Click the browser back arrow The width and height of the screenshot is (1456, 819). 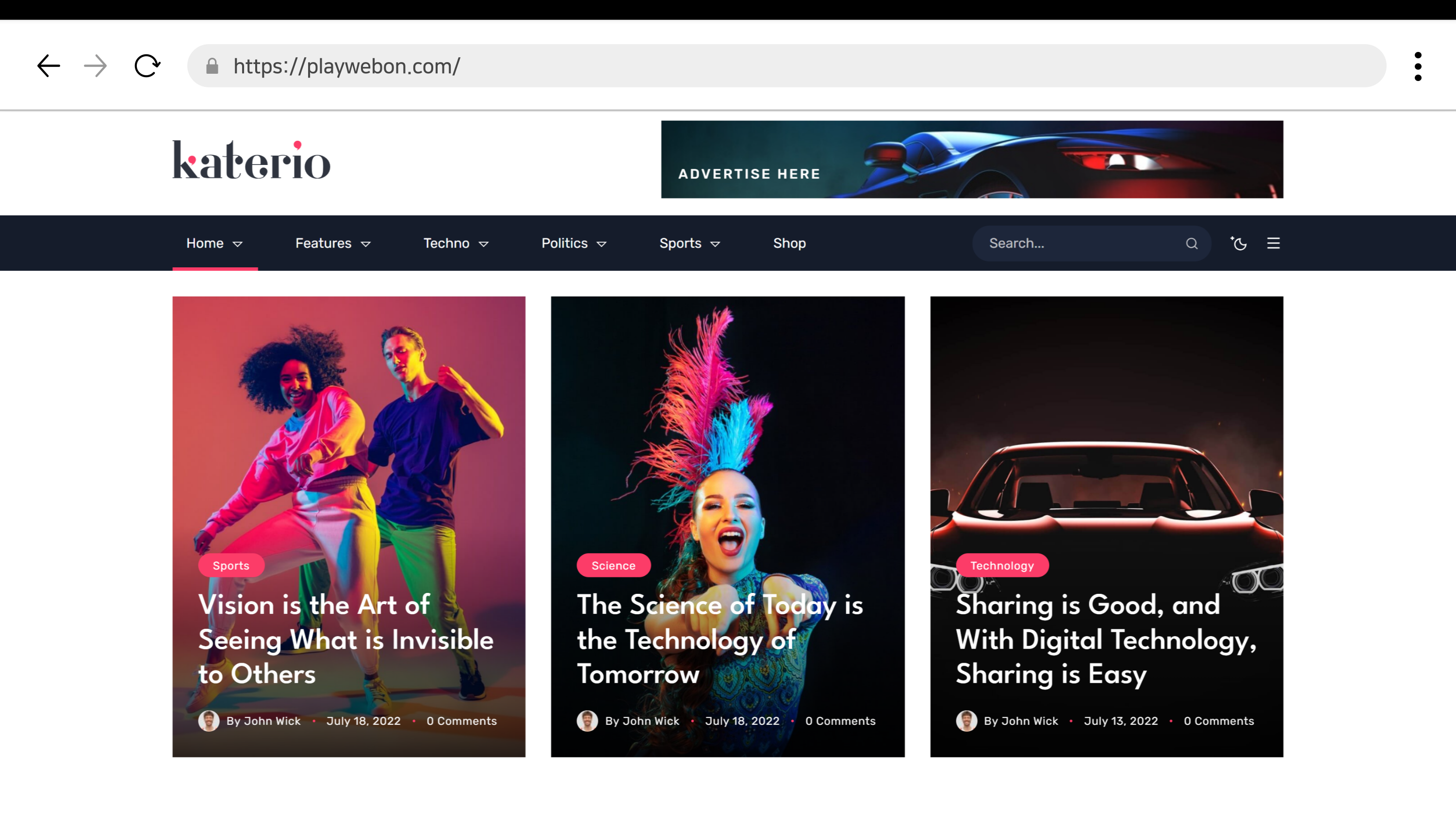(x=49, y=66)
